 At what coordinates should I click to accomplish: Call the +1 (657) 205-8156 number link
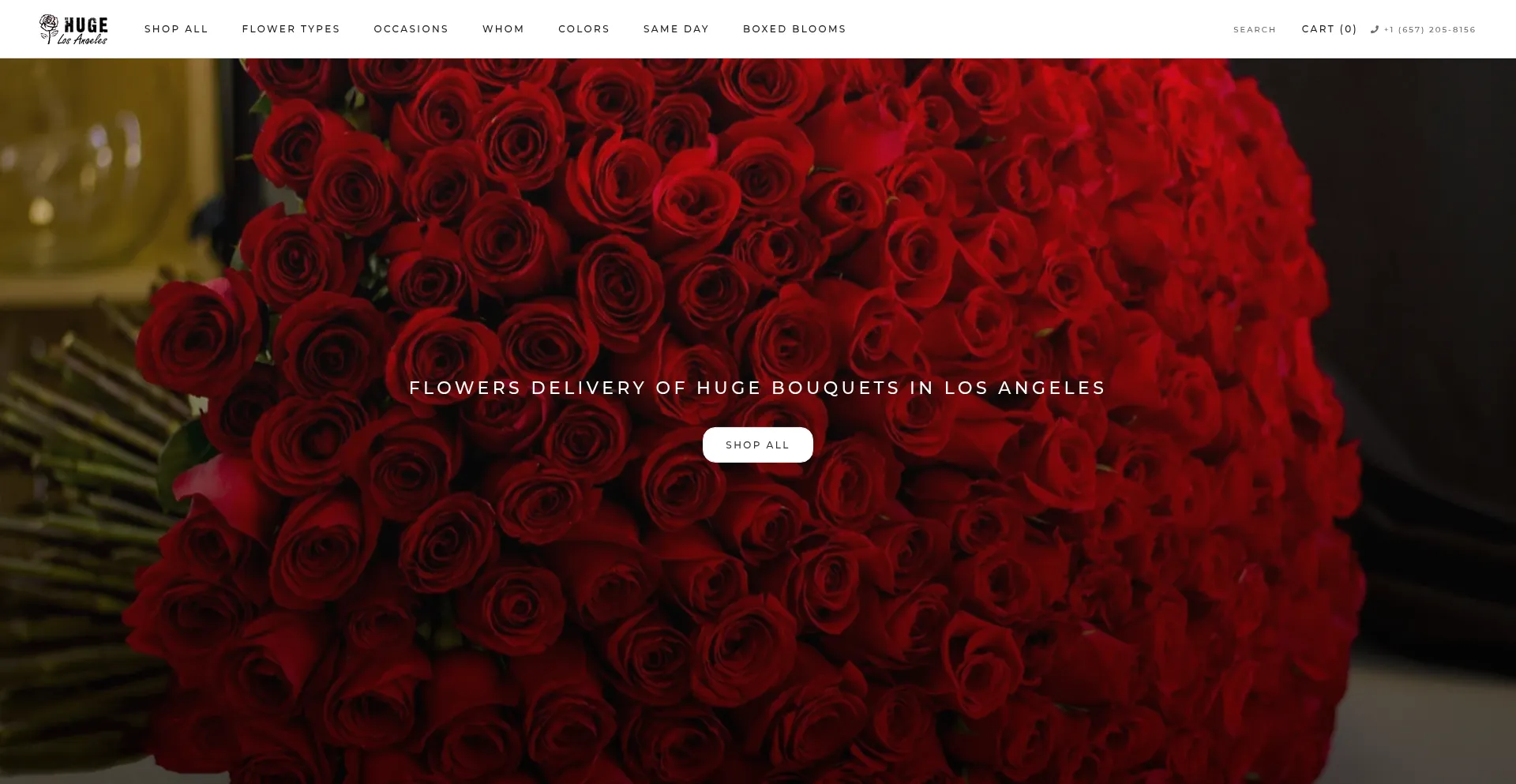point(1429,30)
